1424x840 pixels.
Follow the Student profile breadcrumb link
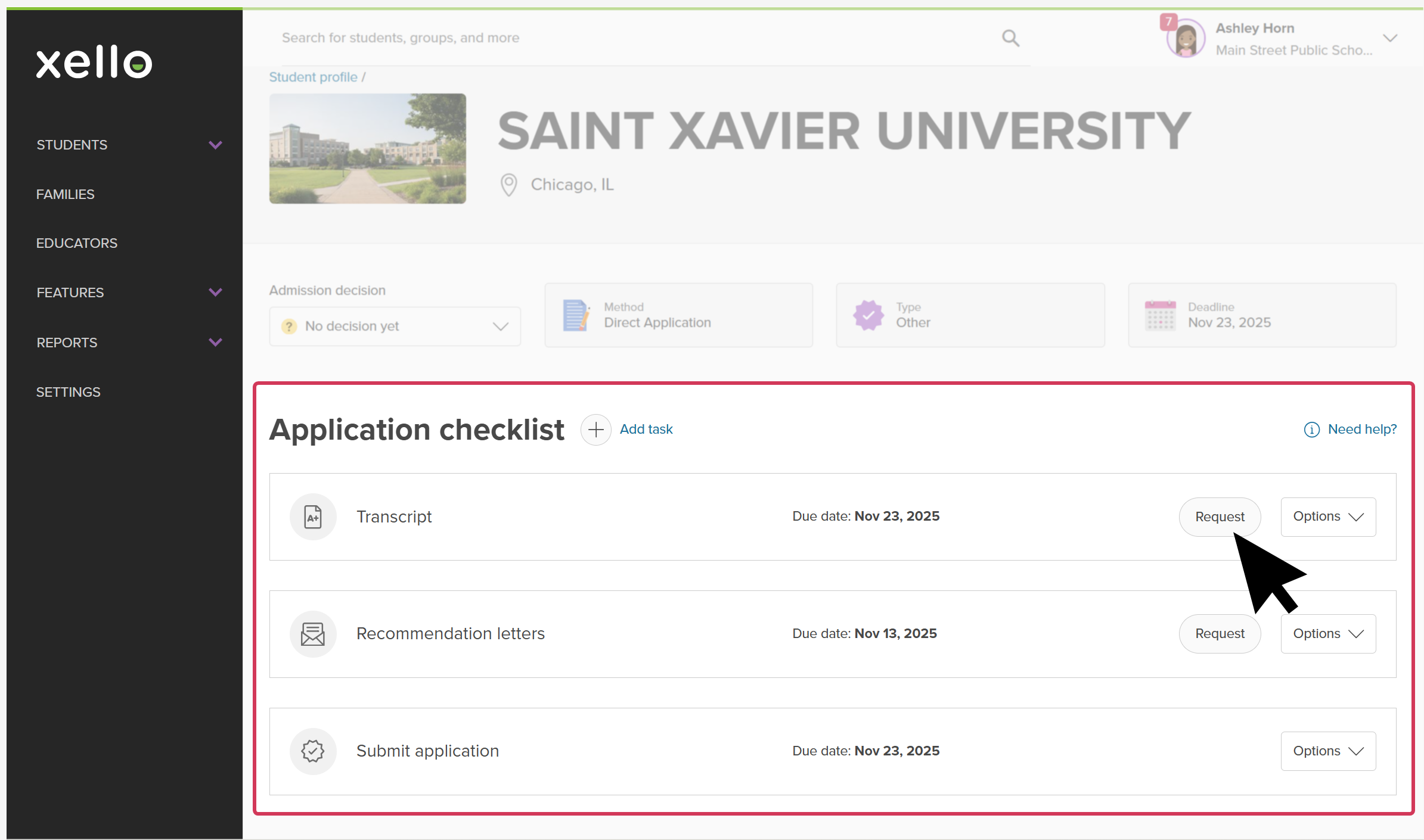click(313, 77)
